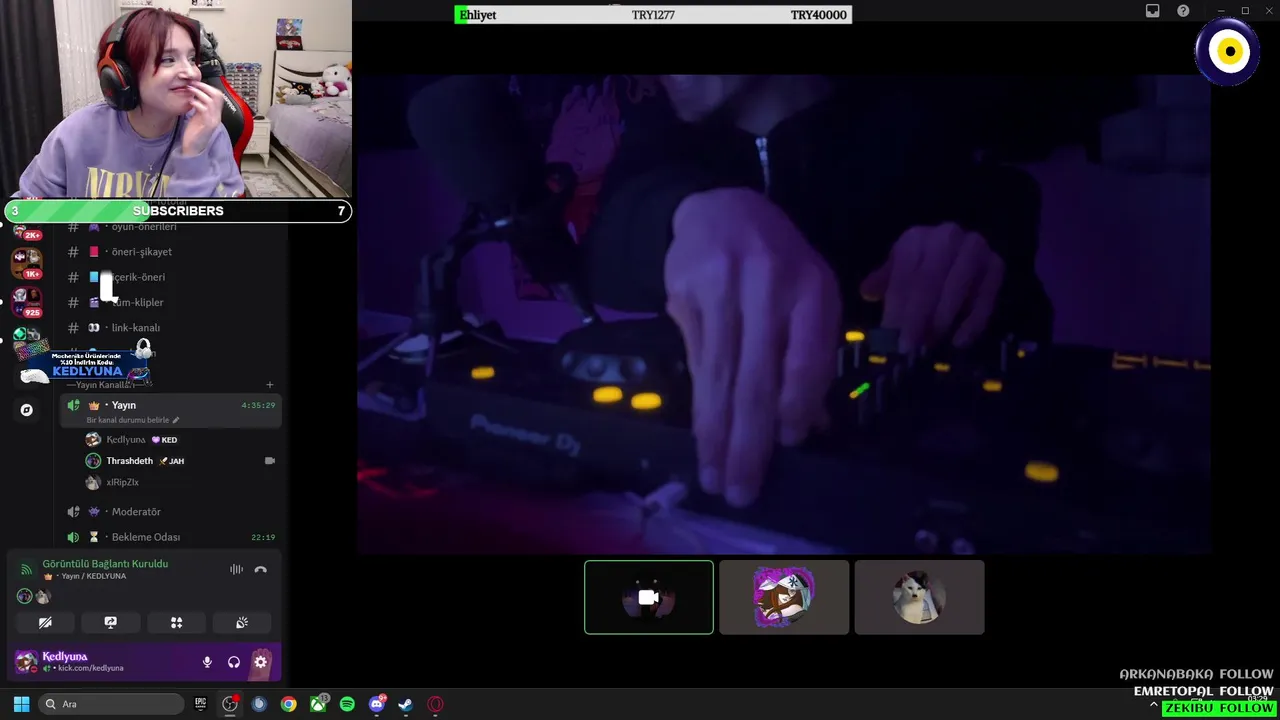1280x720 pixels.
Task: Expand the system tray hidden icons chevron
Action: (x=1153, y=706)
